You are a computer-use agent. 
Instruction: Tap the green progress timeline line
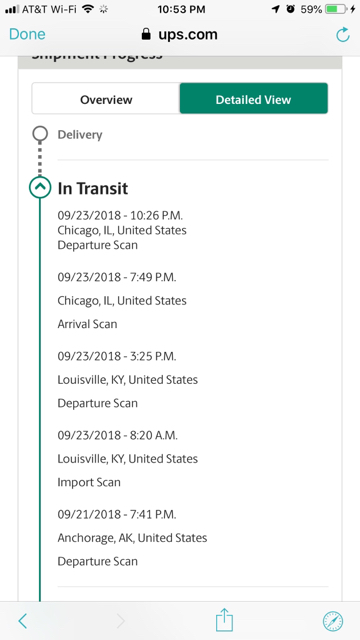click(x=40, y=400)
